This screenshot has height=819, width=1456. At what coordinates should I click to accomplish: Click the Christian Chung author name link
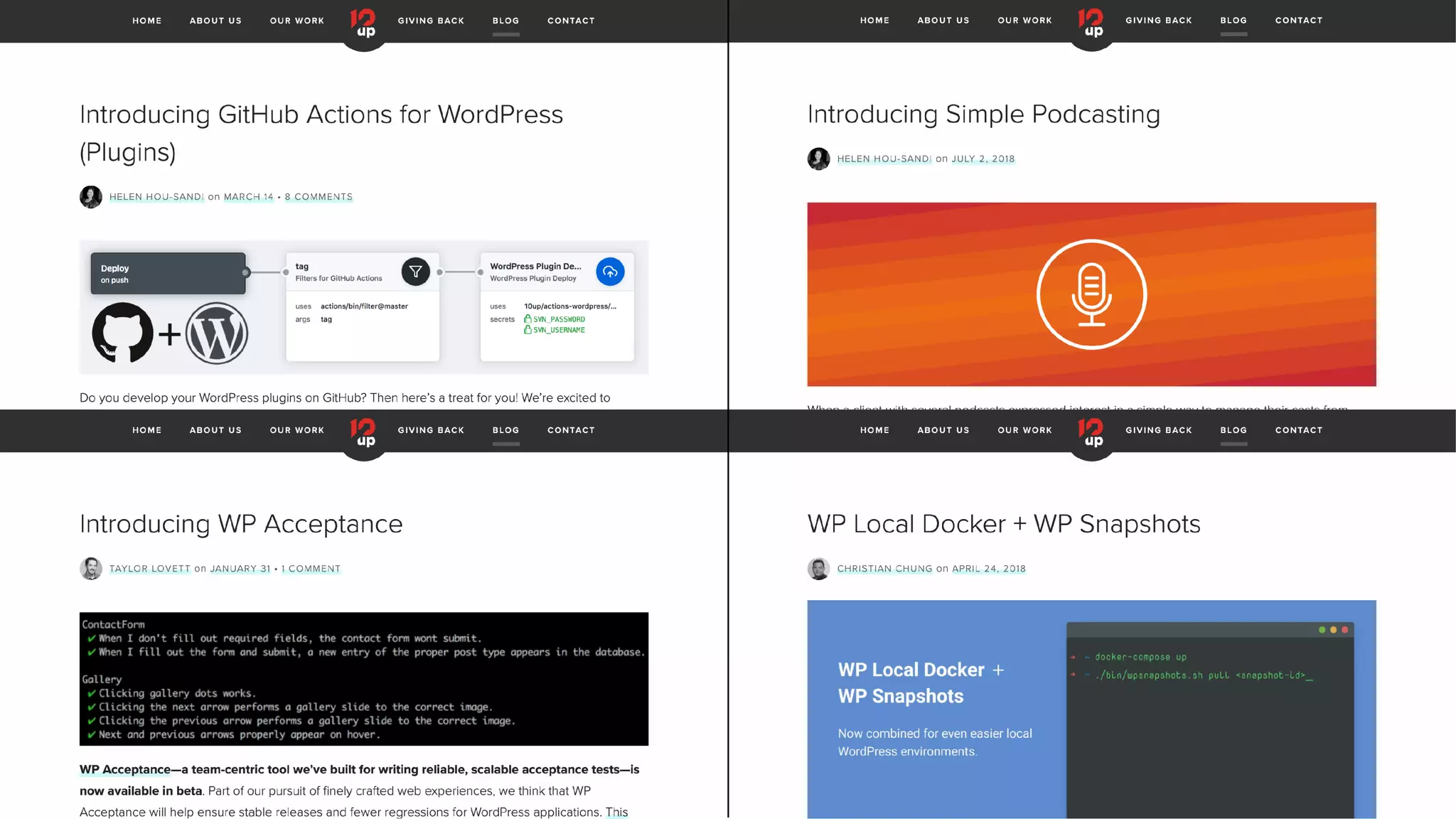click(884, 569)
